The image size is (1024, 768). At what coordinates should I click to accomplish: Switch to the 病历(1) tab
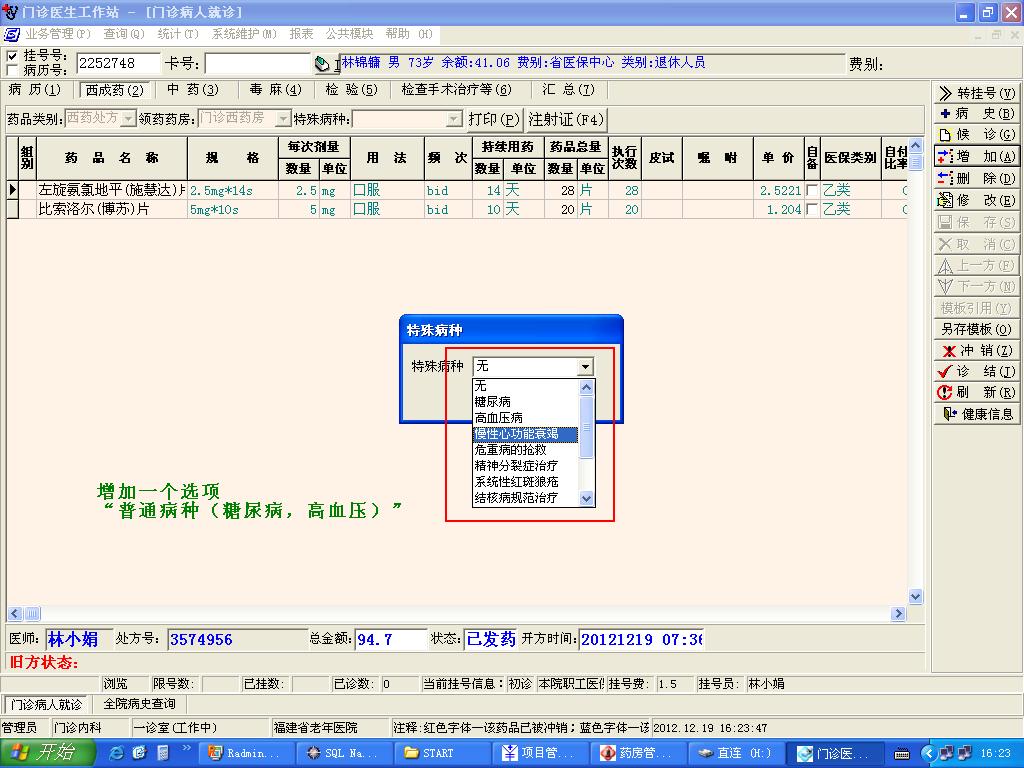(35, 89)
